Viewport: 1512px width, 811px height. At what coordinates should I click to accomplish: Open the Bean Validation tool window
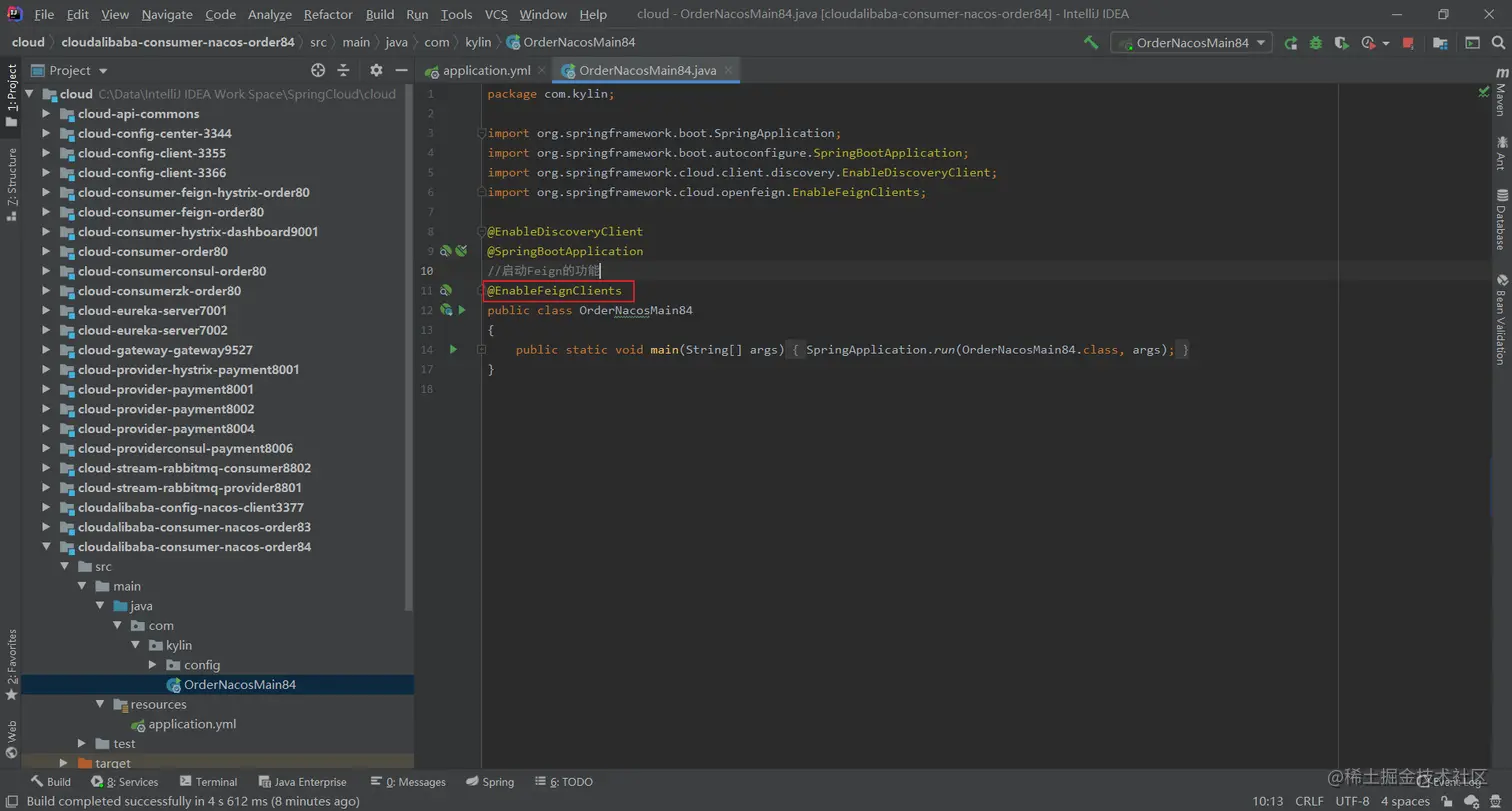1501,320
